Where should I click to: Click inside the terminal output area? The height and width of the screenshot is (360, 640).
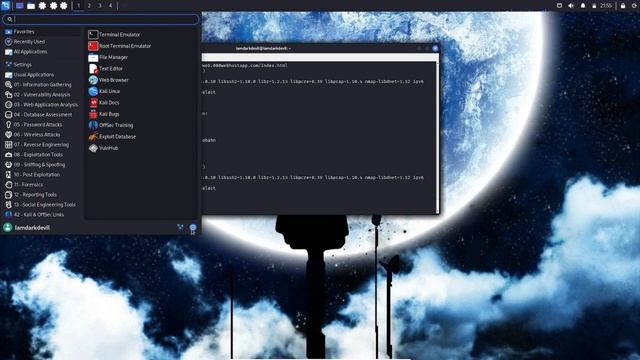coord(318,138)
